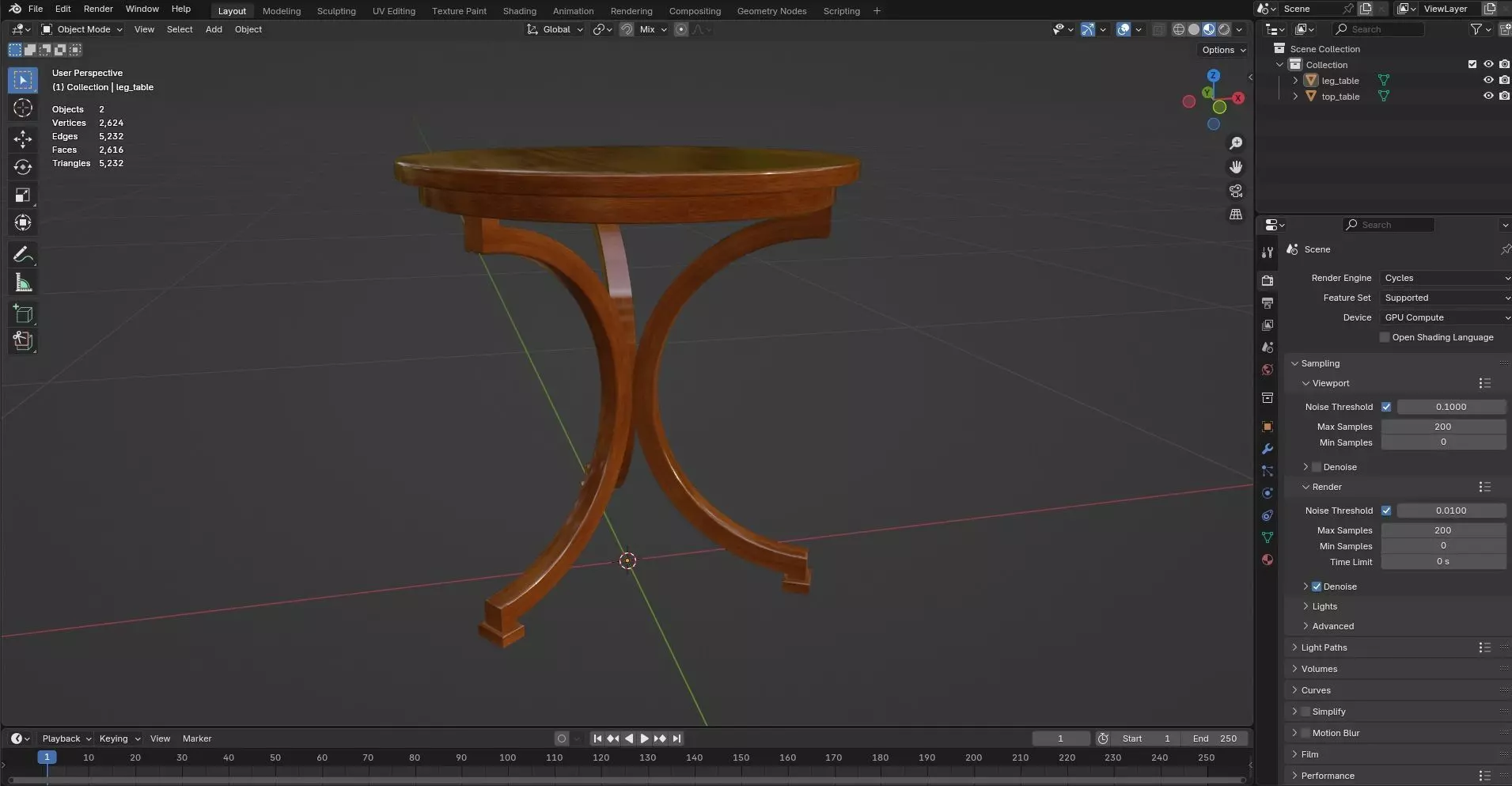Hide leg_table in viewport
Image resolution: width=1512 pixels, height=786 pixels.
tap(1488, 80)
